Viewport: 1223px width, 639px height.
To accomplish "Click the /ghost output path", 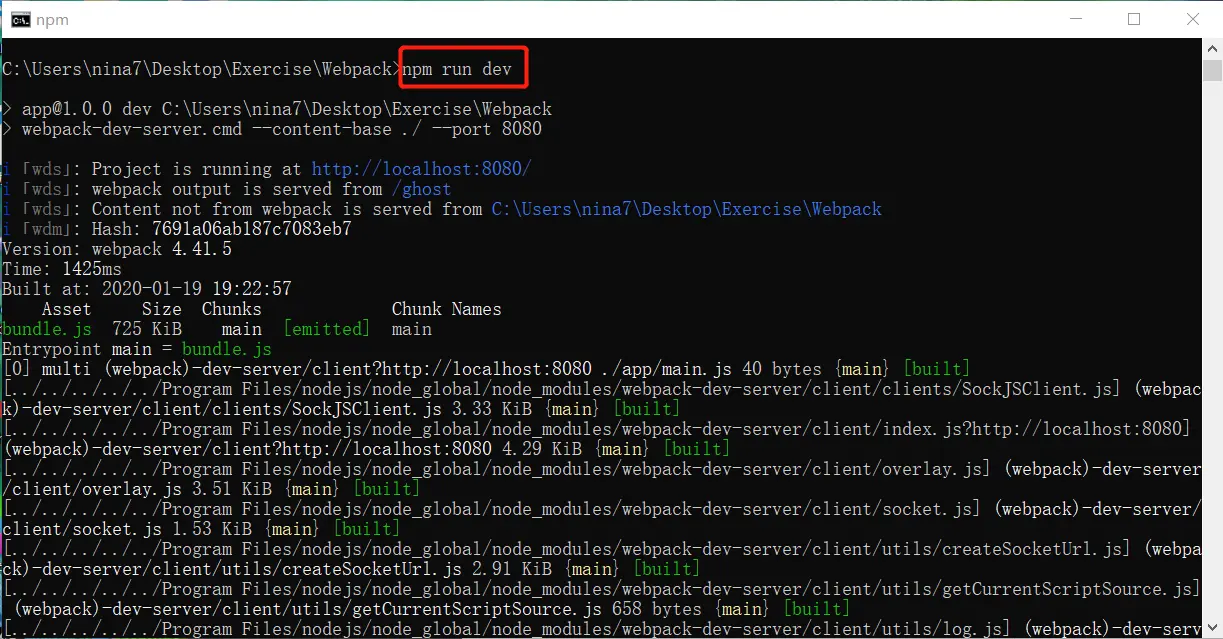I will click(422, 189).
